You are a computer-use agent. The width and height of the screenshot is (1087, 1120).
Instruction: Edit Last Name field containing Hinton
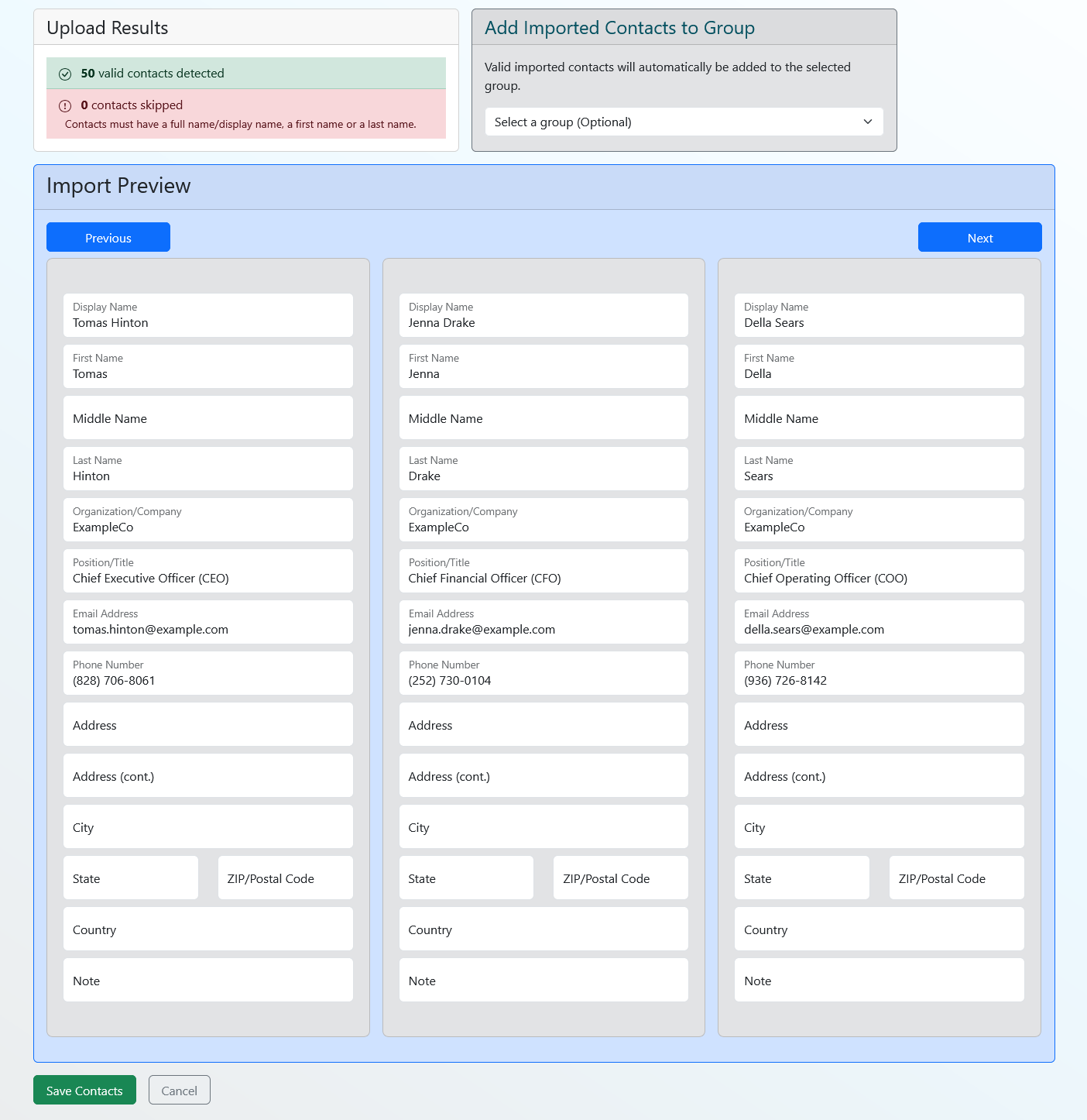tap(208, 469)
